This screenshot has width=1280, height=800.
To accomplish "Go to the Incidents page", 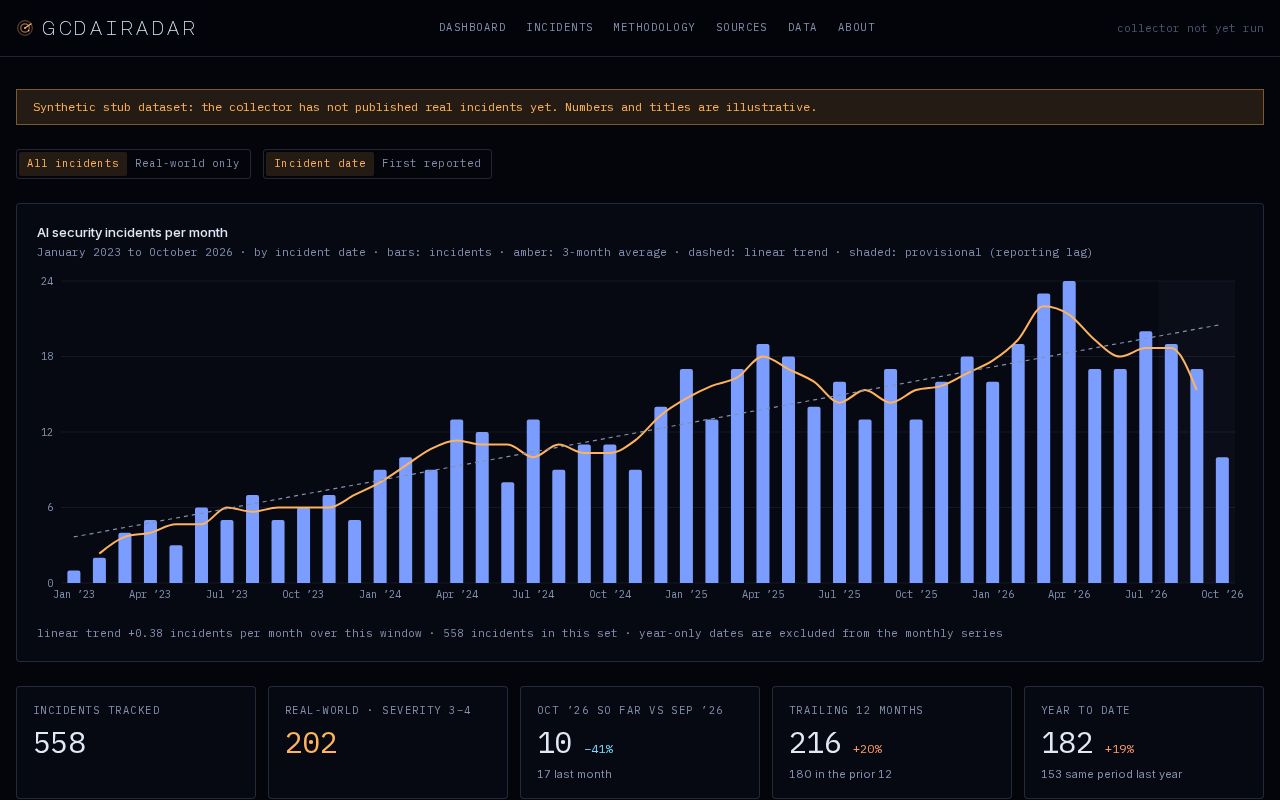I will [560, 28].
